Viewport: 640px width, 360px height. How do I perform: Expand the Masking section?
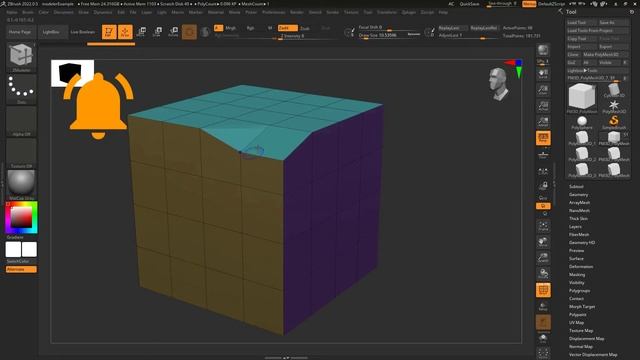(577, 275)
